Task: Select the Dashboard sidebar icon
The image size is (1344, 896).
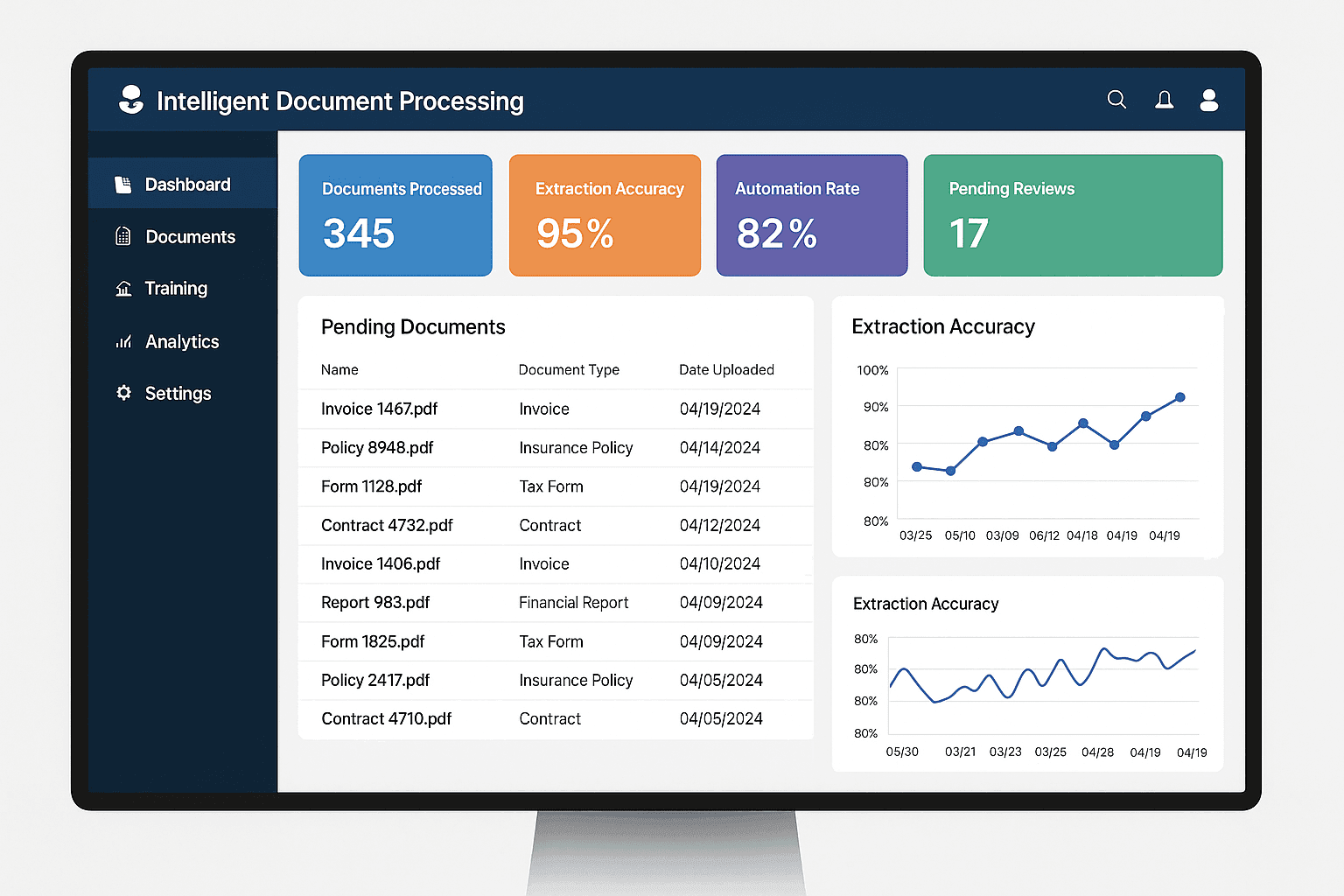Action: point(122,184)
